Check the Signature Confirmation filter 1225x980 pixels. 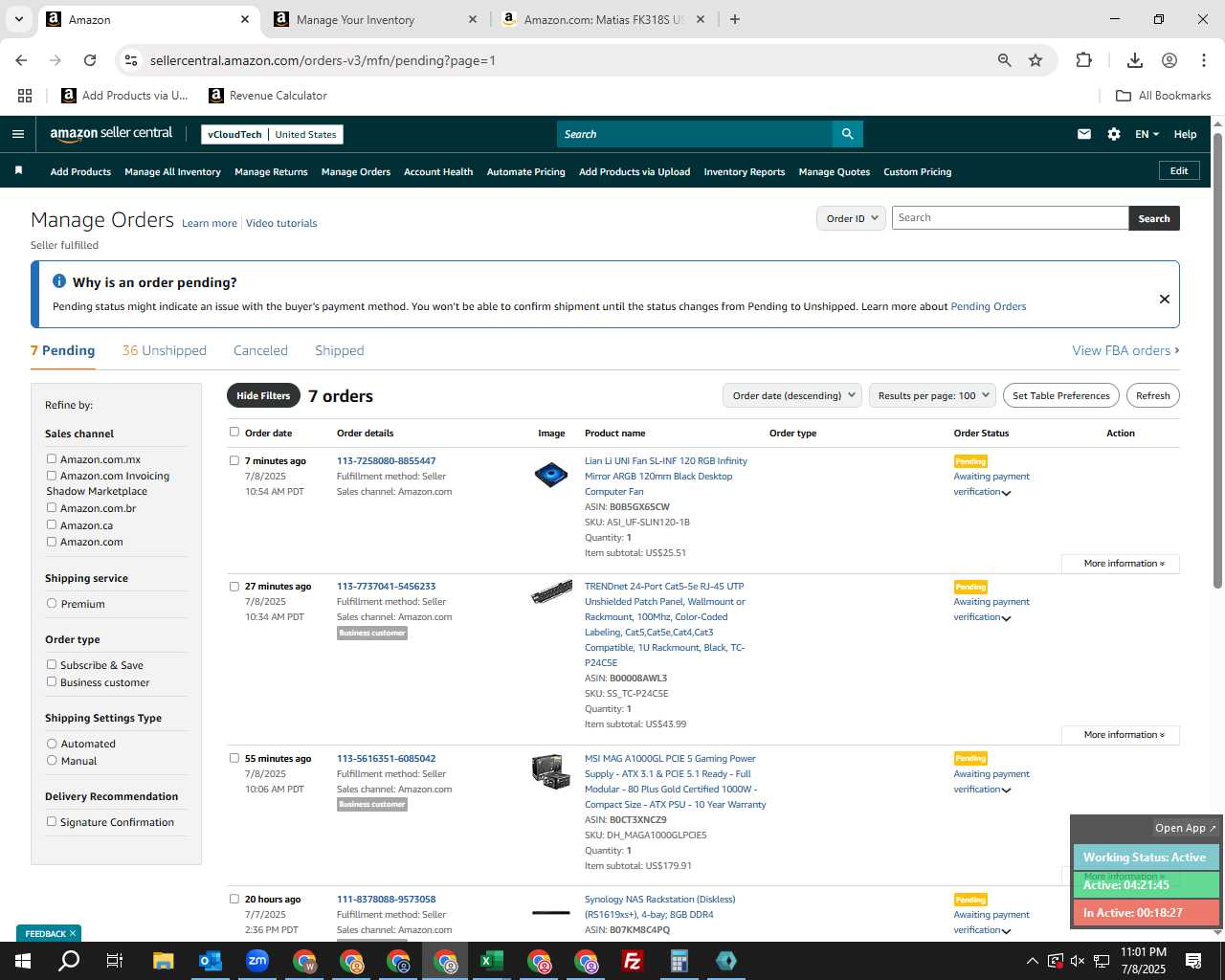(52, 821)
